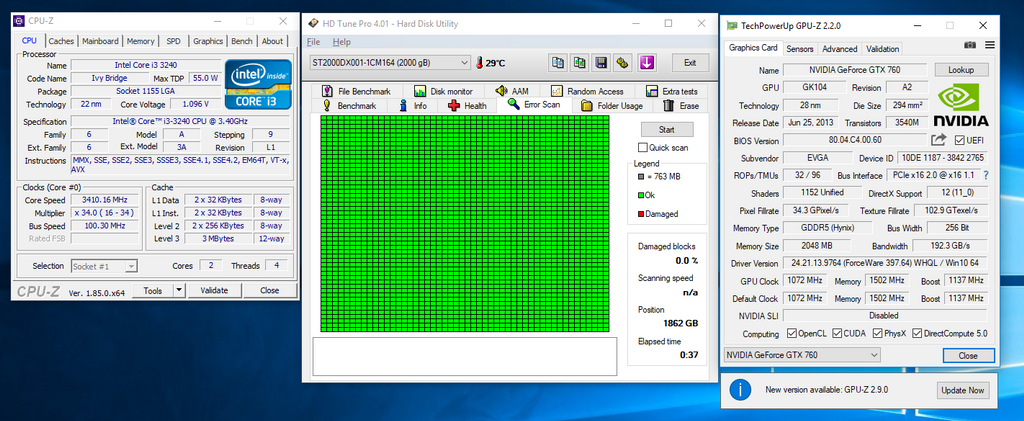Open the GPU-Z hamburger menu

click(x=989, y=44)
